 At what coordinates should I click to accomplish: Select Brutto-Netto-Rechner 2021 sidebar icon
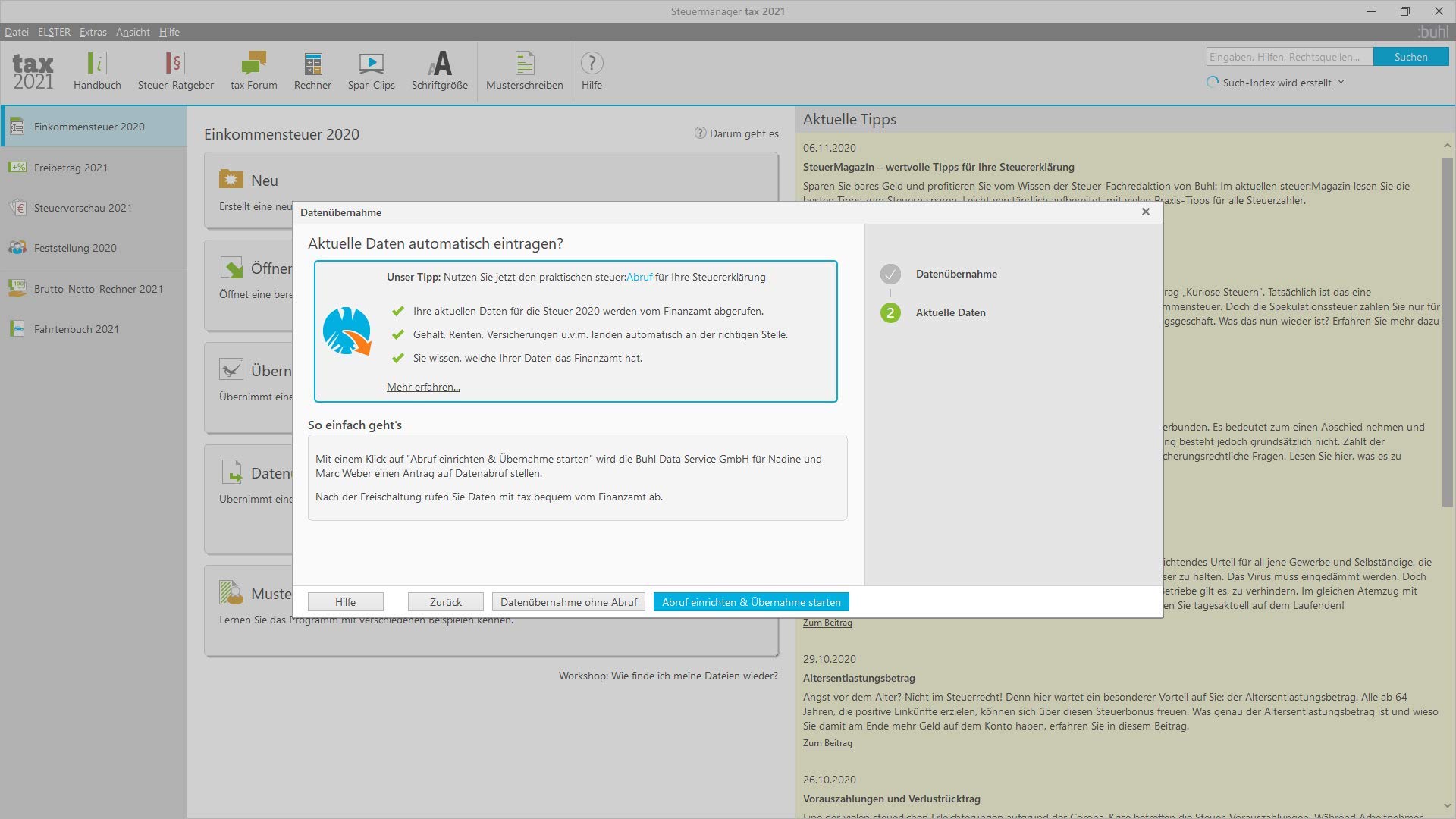(17, 288)
